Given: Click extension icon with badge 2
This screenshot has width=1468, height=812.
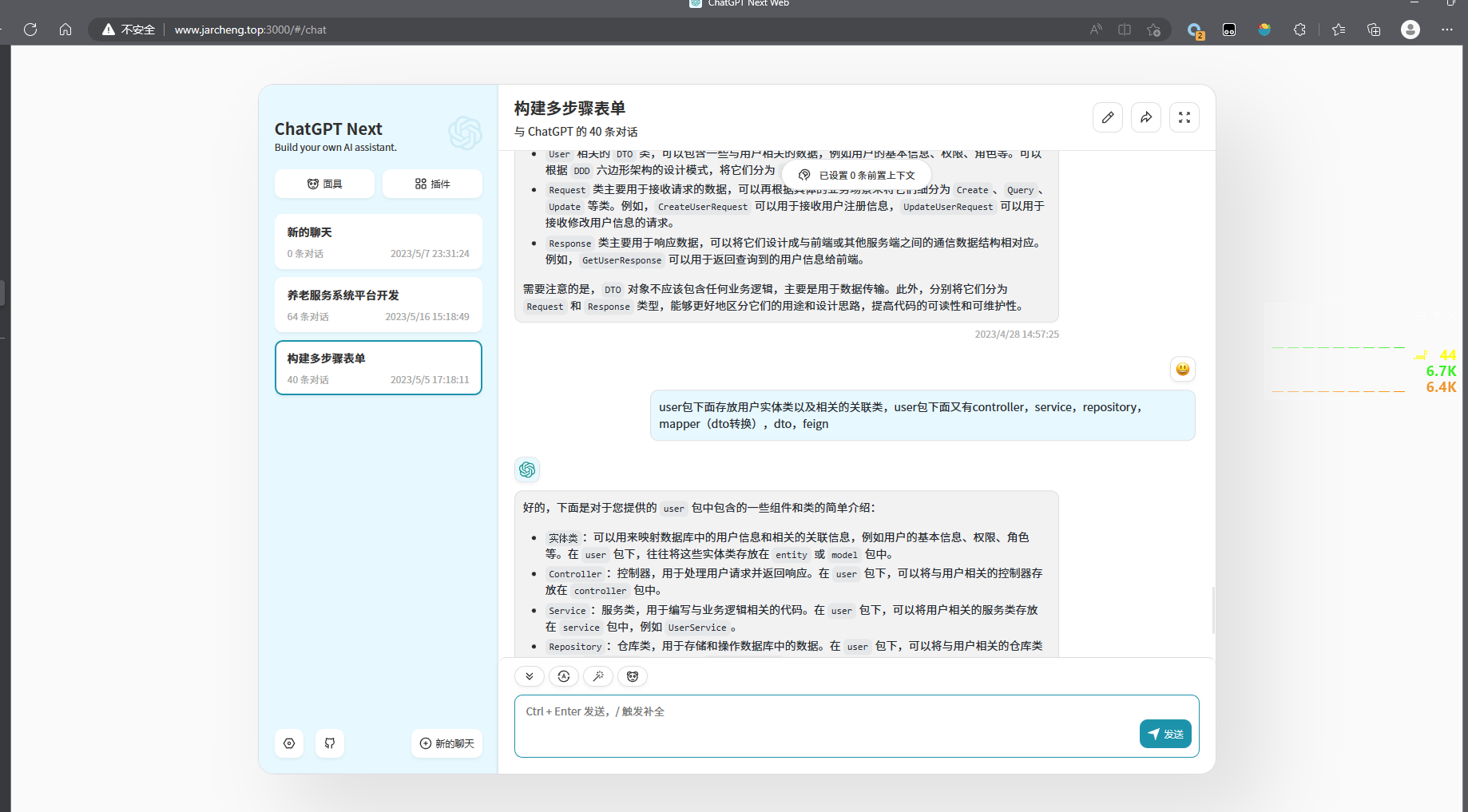Looking at the screenshot, I should pos(1195,30).
